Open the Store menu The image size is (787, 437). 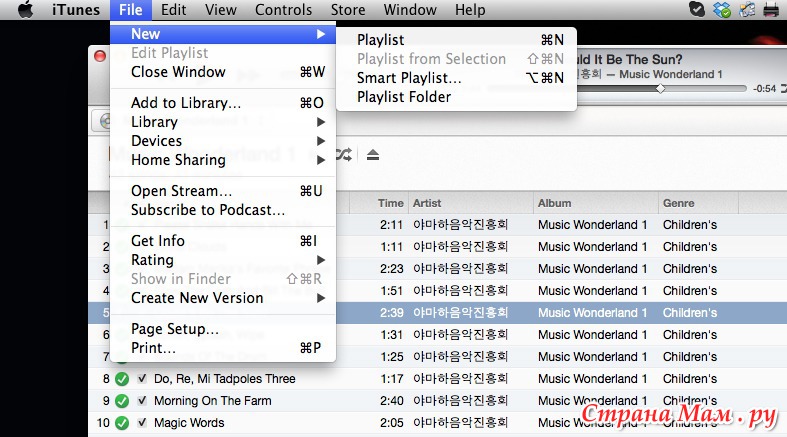tap(348, 10)
